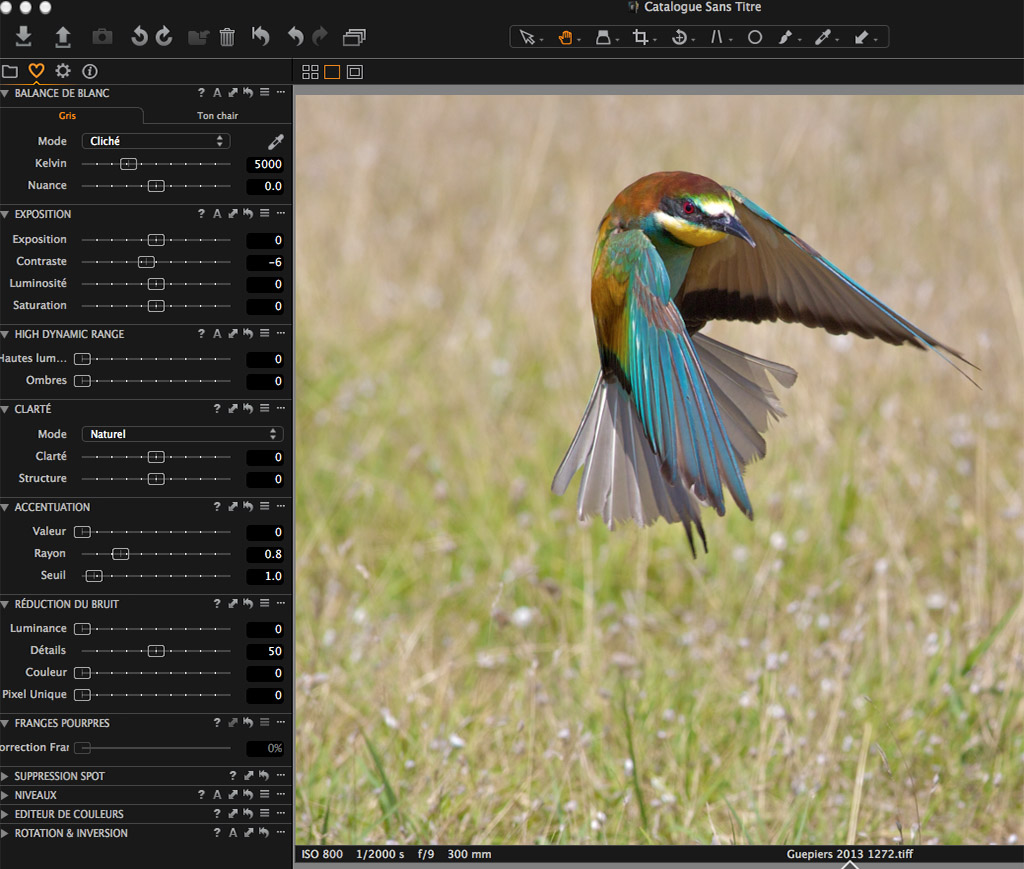
Task: Select the white balance eyedropper in toolbar
Action: [822, 37]
